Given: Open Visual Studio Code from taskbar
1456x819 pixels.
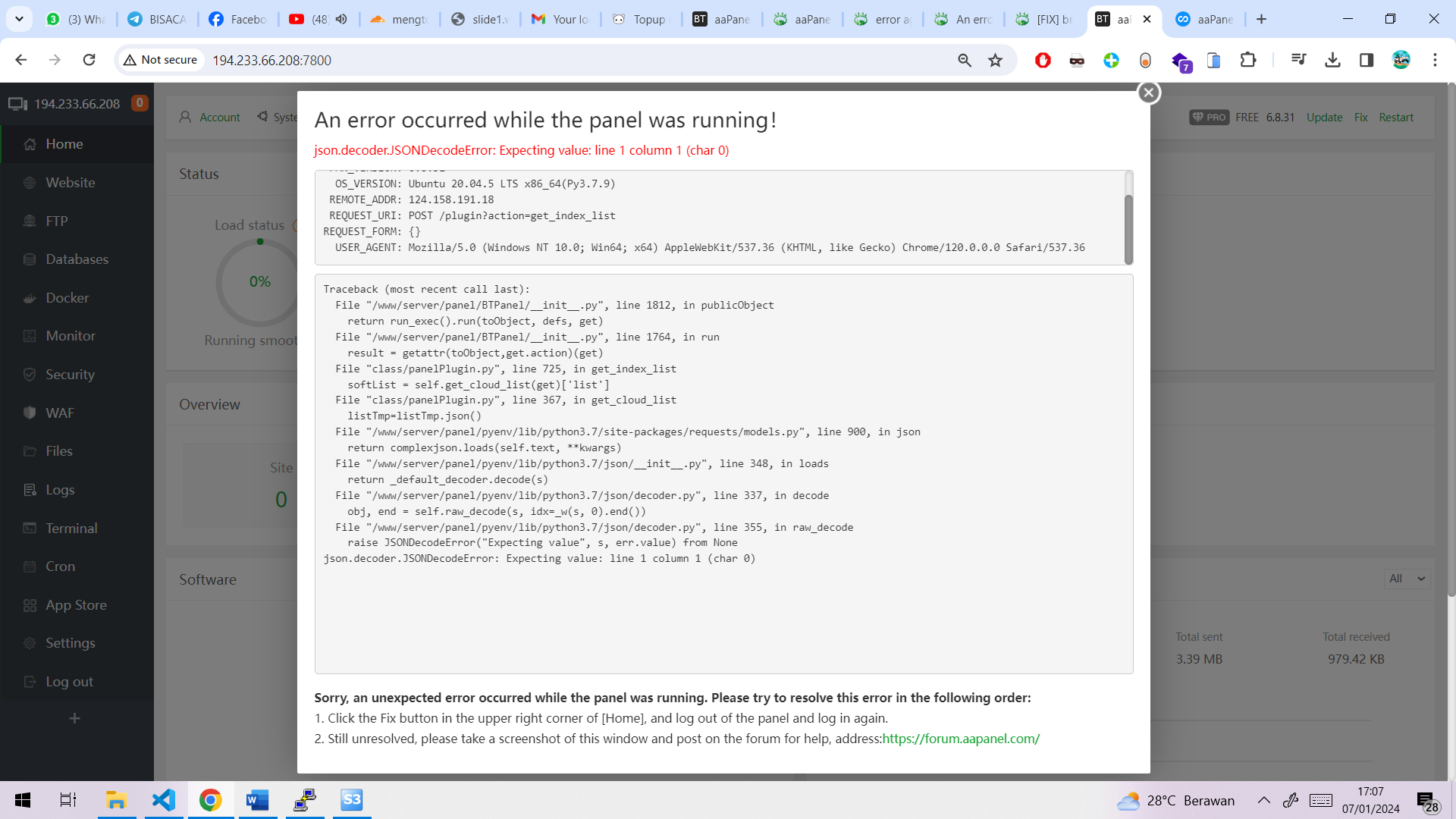Looking at the screenshot, I should [164, 800].
